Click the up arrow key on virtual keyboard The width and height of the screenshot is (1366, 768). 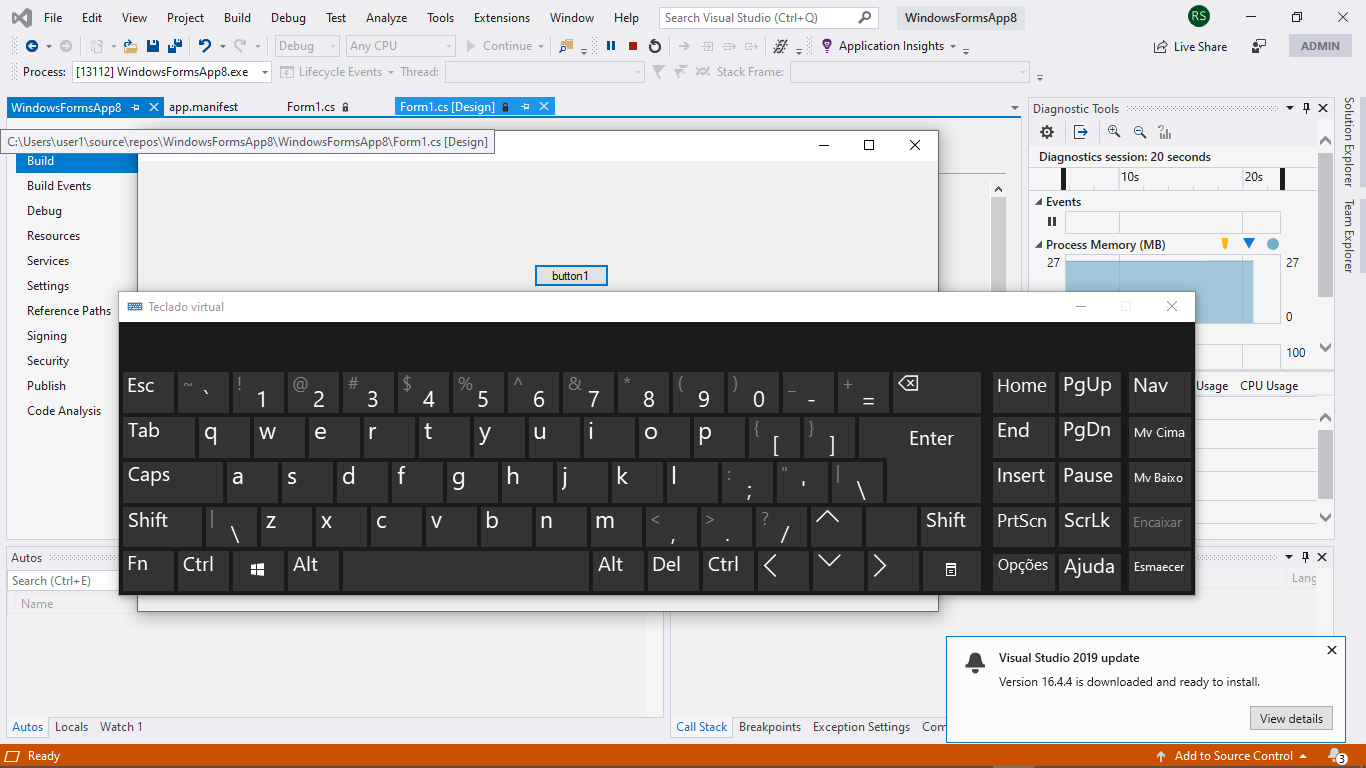pos(836,526)
